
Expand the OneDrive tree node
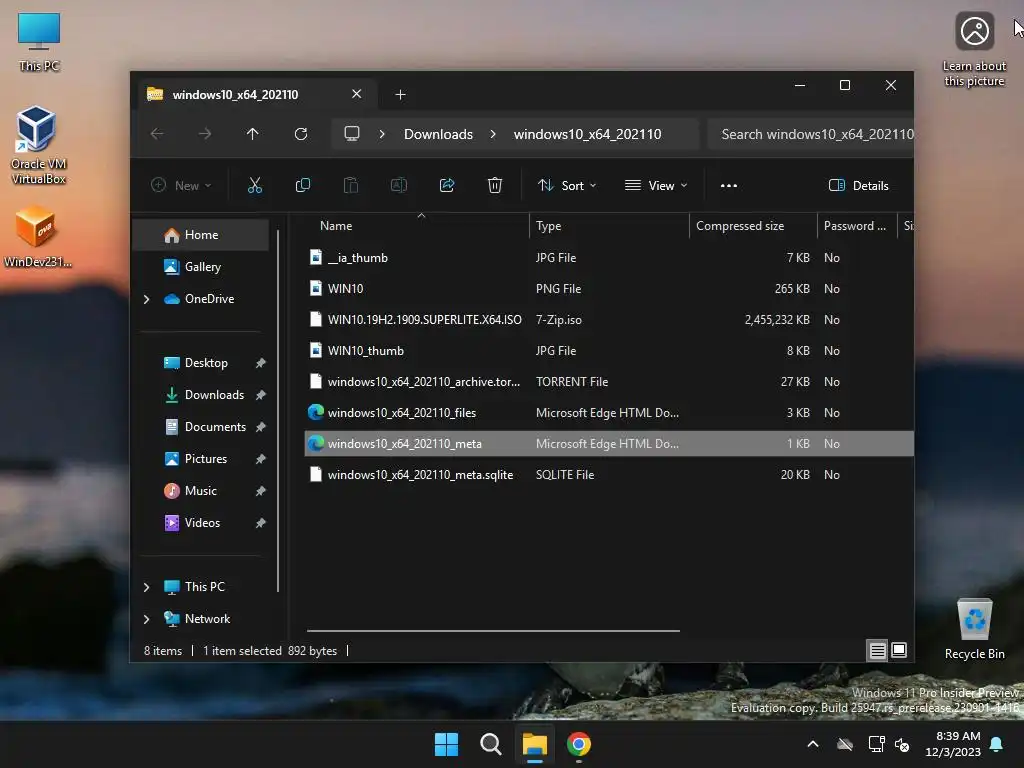[147, 299]
